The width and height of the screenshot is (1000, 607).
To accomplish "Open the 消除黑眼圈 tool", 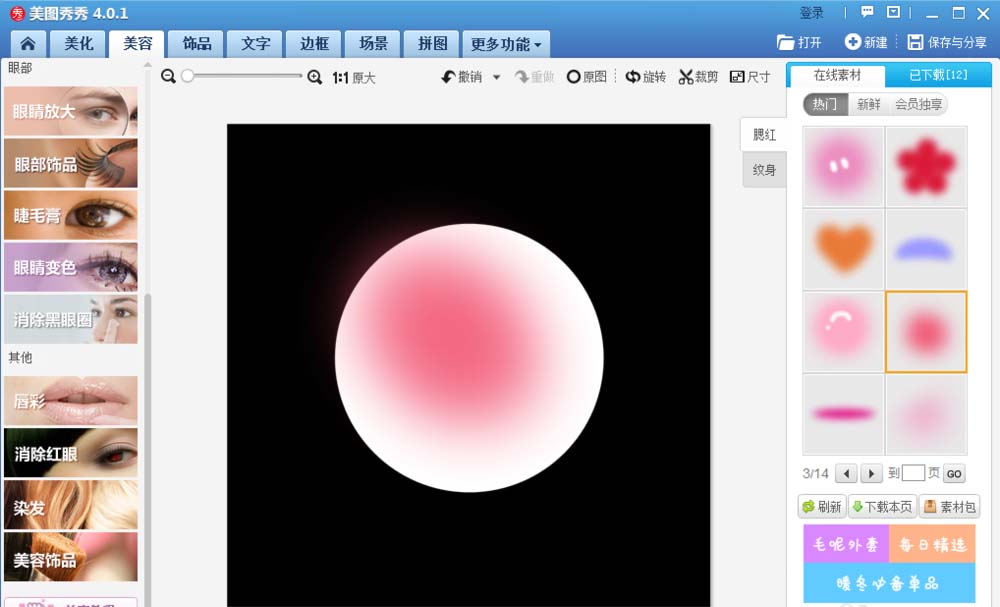I will pyautogui.click(x=71, y=319).
